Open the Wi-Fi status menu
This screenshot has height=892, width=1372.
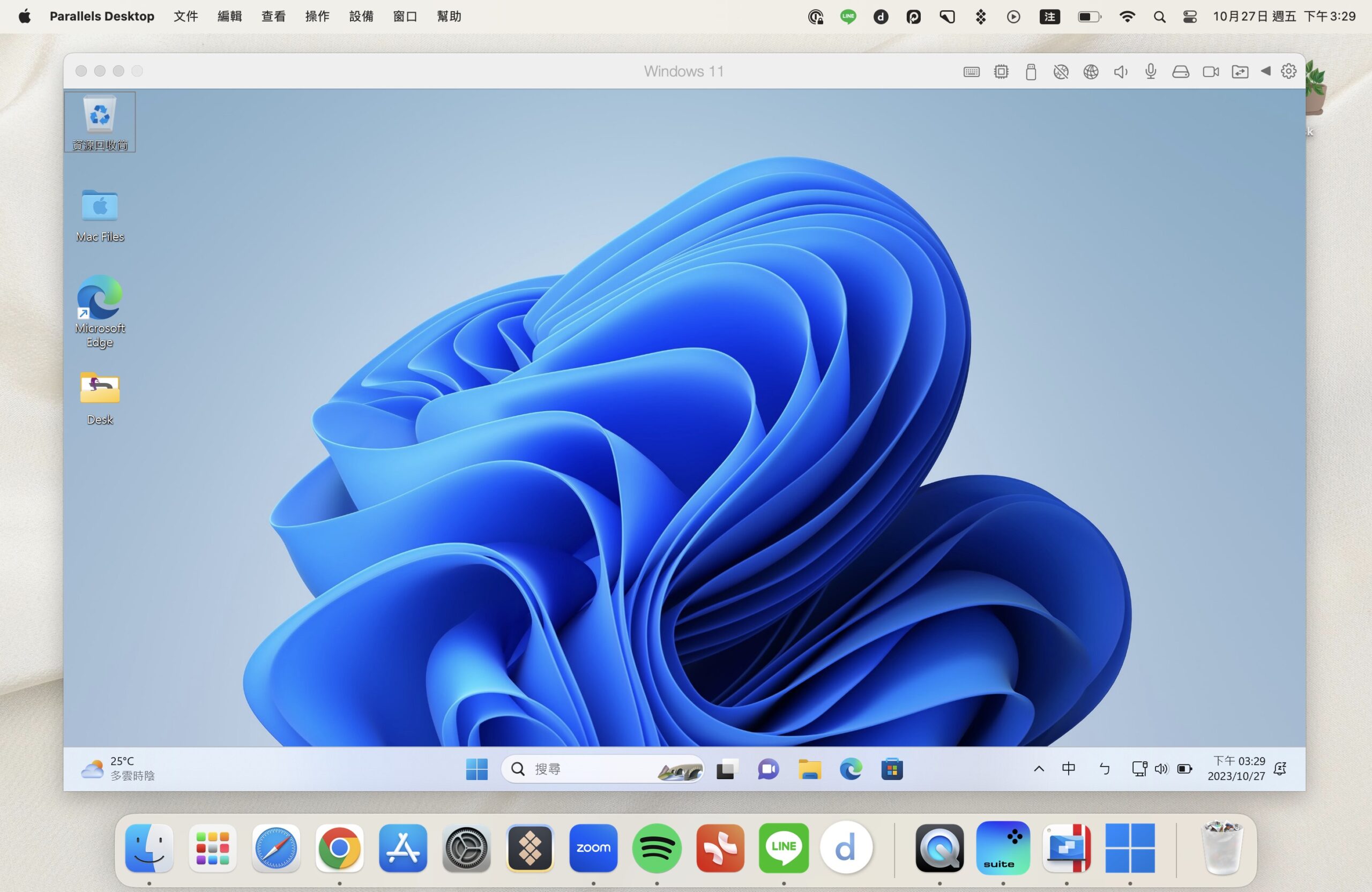click(x=1127, y=17)
